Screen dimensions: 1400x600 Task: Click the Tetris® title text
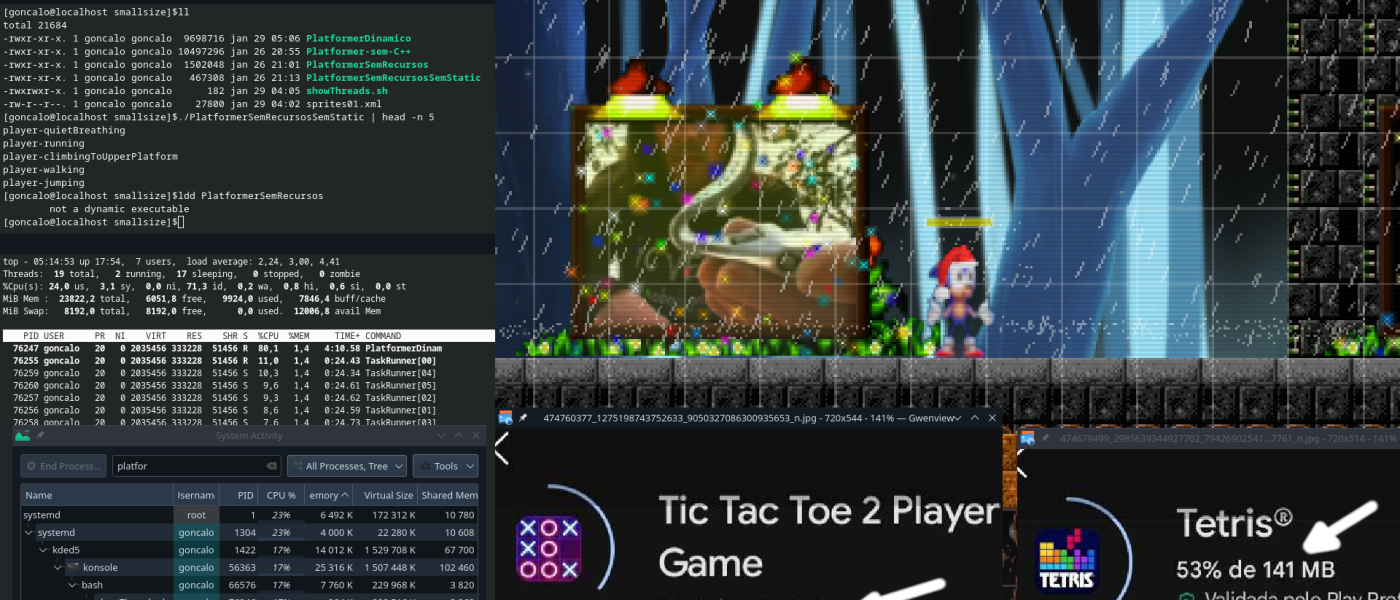[x=1234, y=524]
